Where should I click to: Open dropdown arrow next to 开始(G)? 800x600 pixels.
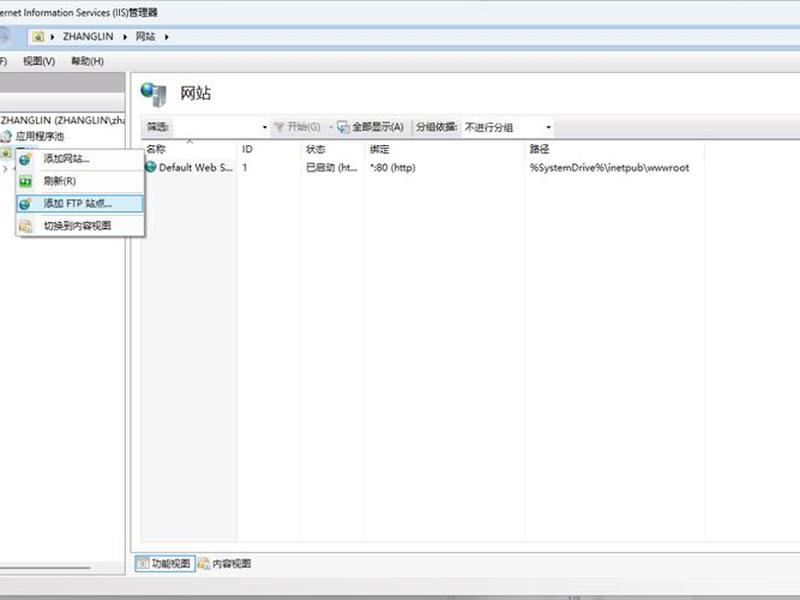coord(331,127)
